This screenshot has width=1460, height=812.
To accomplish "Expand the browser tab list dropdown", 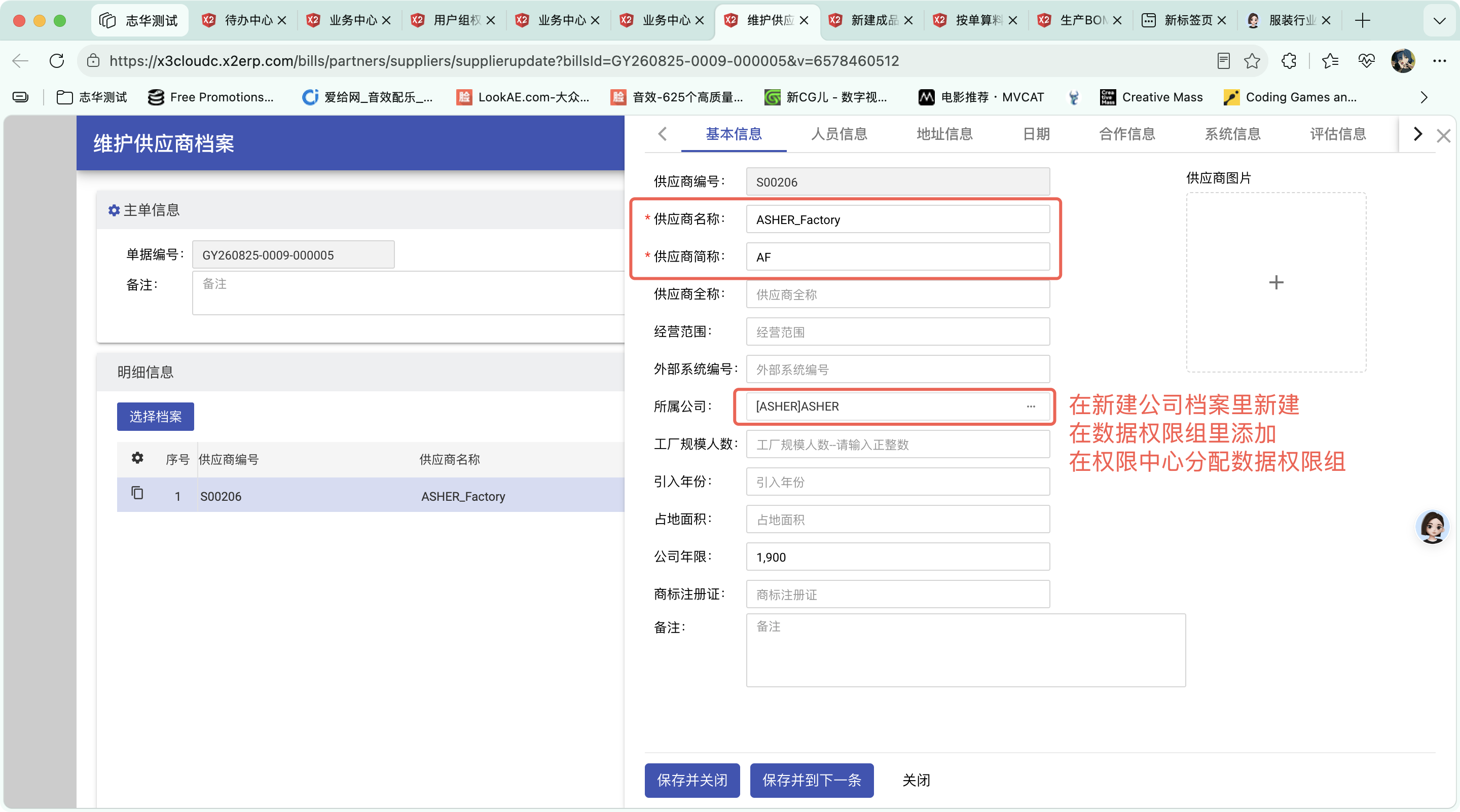I will click(1439, 20).
